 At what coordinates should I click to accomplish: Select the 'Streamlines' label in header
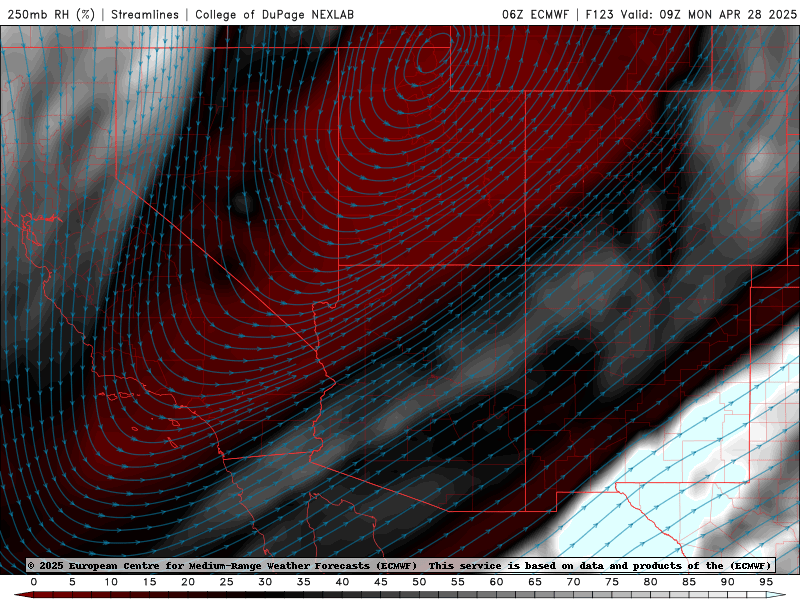tap(145, 14)
